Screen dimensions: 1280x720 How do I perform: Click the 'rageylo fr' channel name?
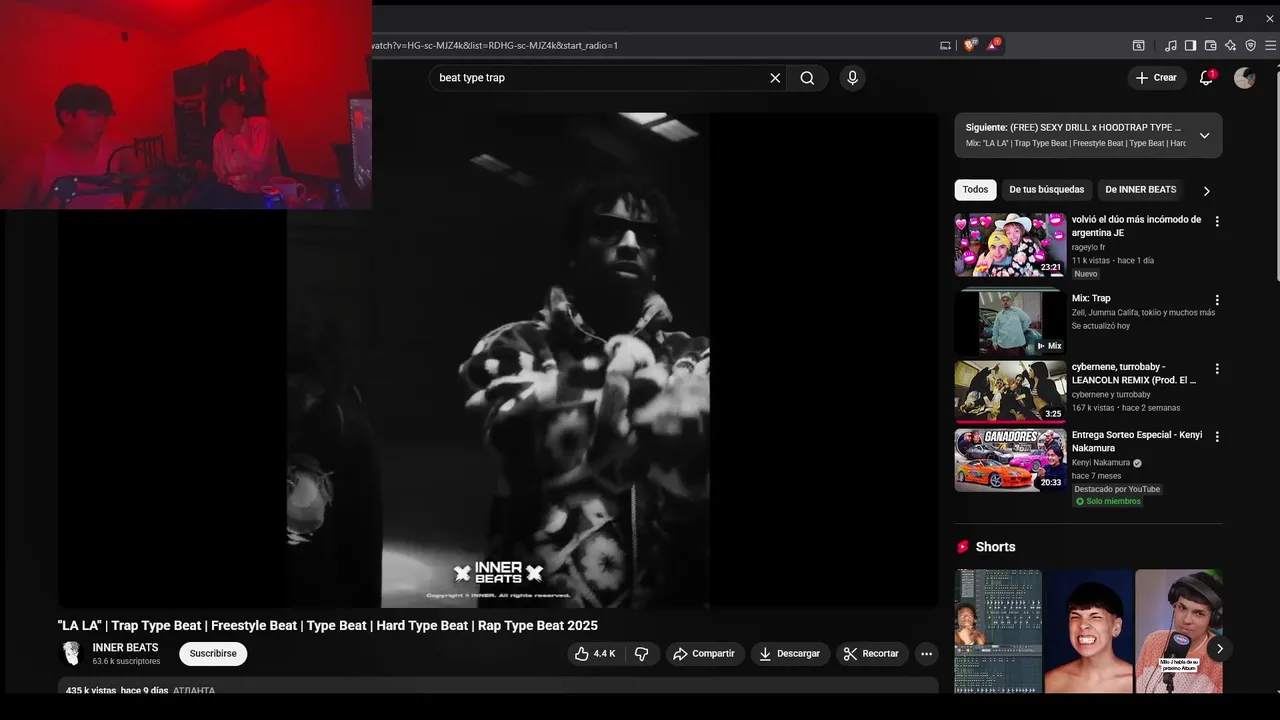click(x=1088, y=247)
